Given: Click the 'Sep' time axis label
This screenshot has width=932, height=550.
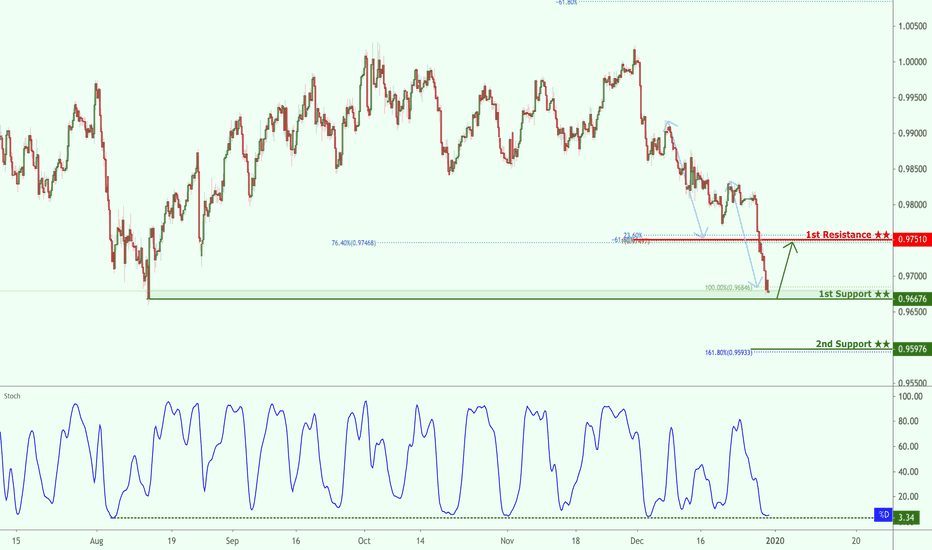Looking at the screenshot, I should point(232,541).
